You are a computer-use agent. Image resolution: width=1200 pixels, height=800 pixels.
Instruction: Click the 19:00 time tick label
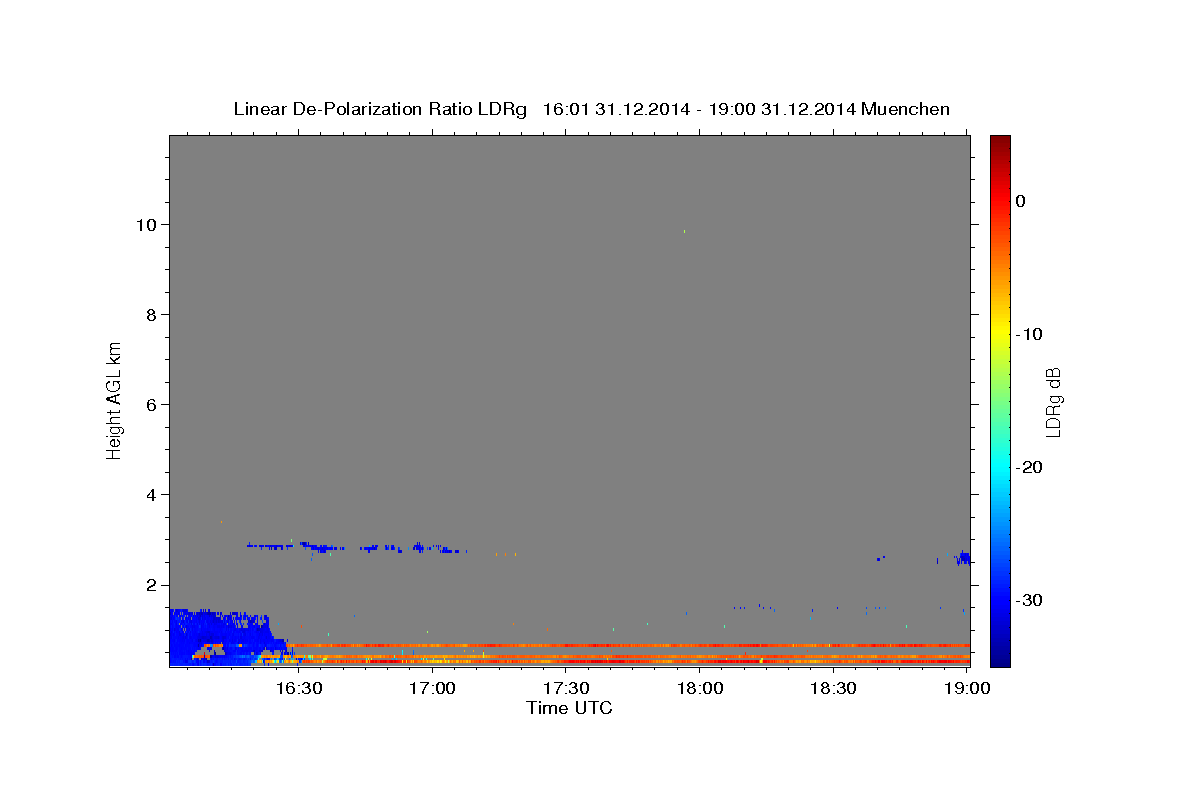pyautogui.click(x=967, y=689)
